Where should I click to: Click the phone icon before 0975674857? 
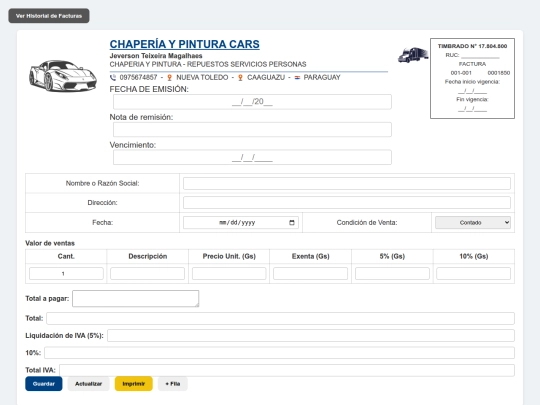(113, 77)
